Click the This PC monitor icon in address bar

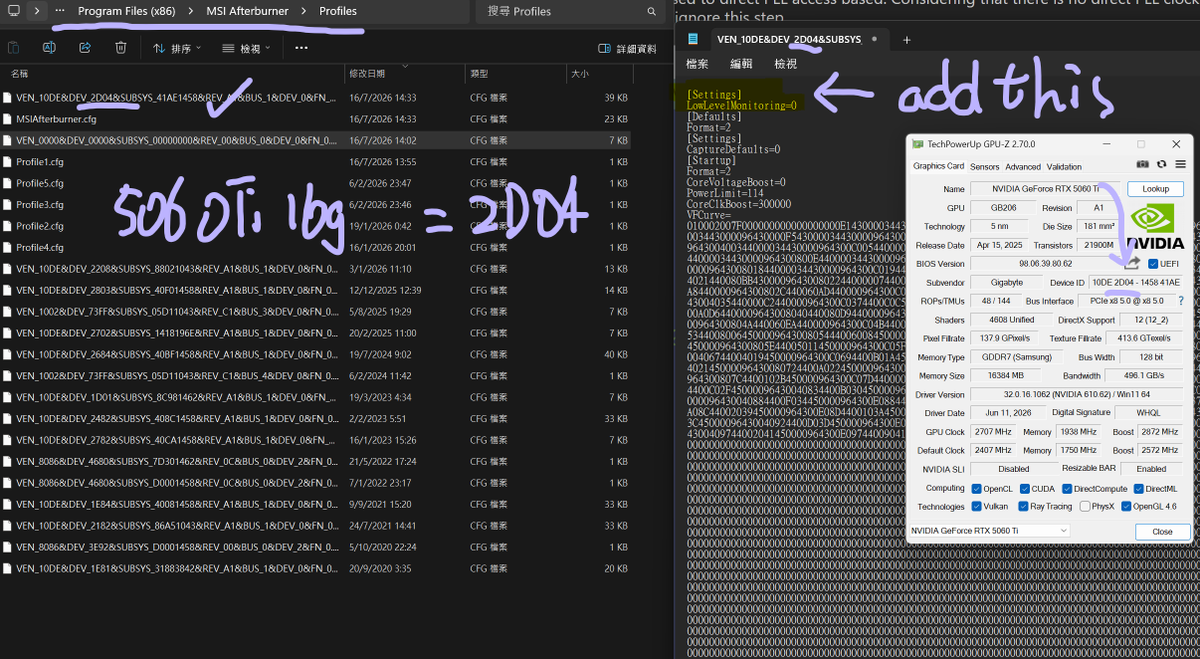pos(13,11)
